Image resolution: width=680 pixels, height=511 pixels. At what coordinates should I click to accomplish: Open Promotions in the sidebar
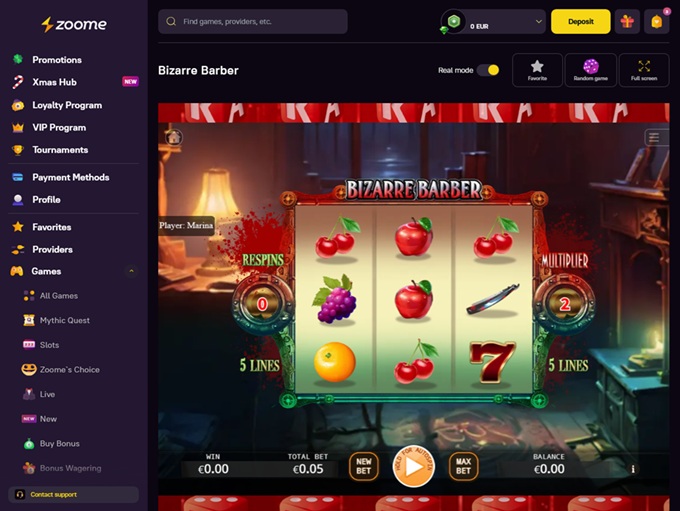coord(57,60)
